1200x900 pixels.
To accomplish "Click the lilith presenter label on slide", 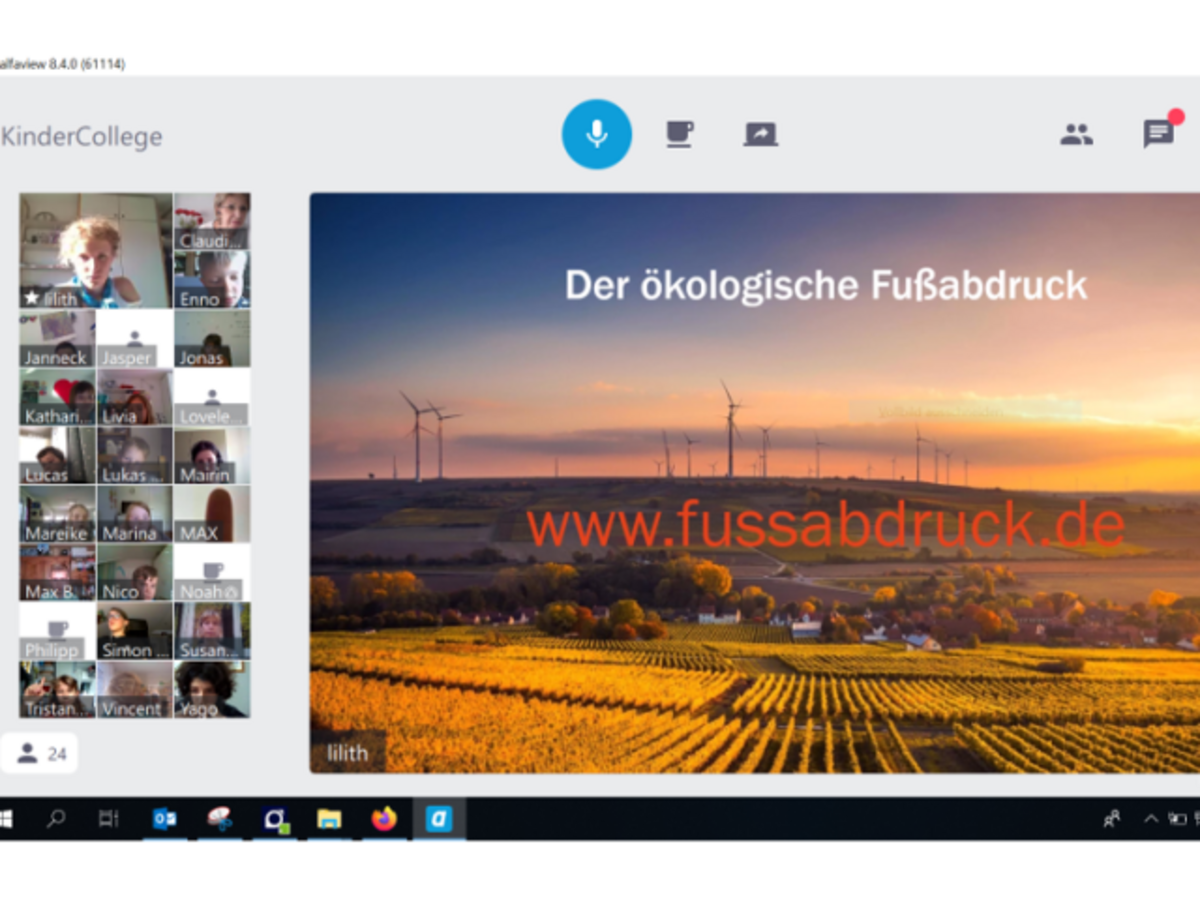I will click(x=347, y=753).
